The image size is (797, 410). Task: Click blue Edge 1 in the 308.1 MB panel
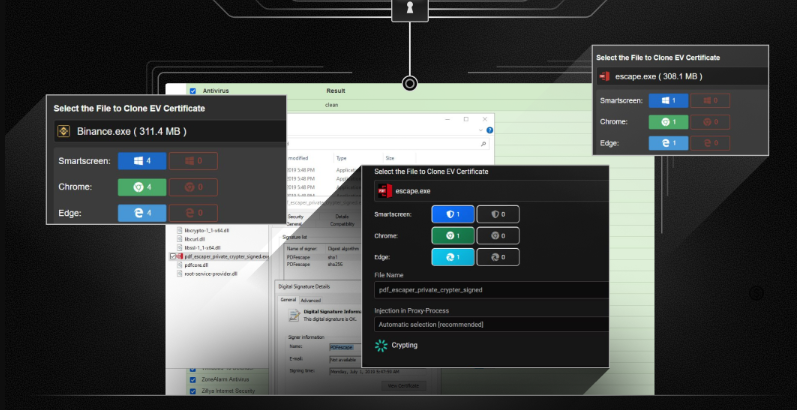pos(668,143)
